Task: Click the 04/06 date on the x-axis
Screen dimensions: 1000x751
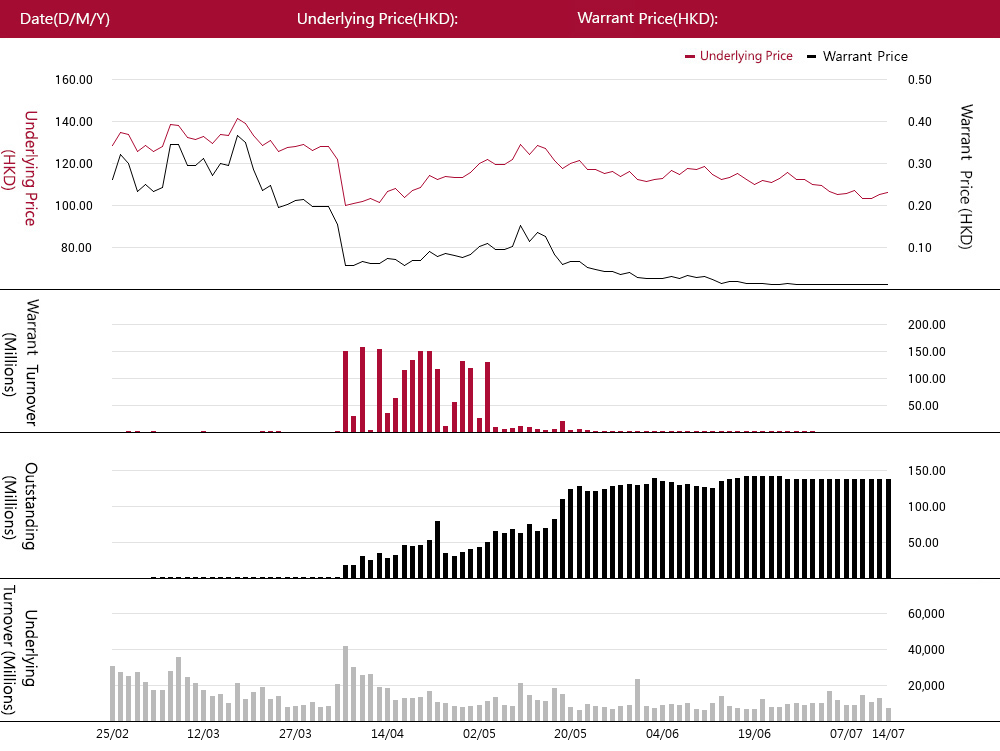Action: 662,734
